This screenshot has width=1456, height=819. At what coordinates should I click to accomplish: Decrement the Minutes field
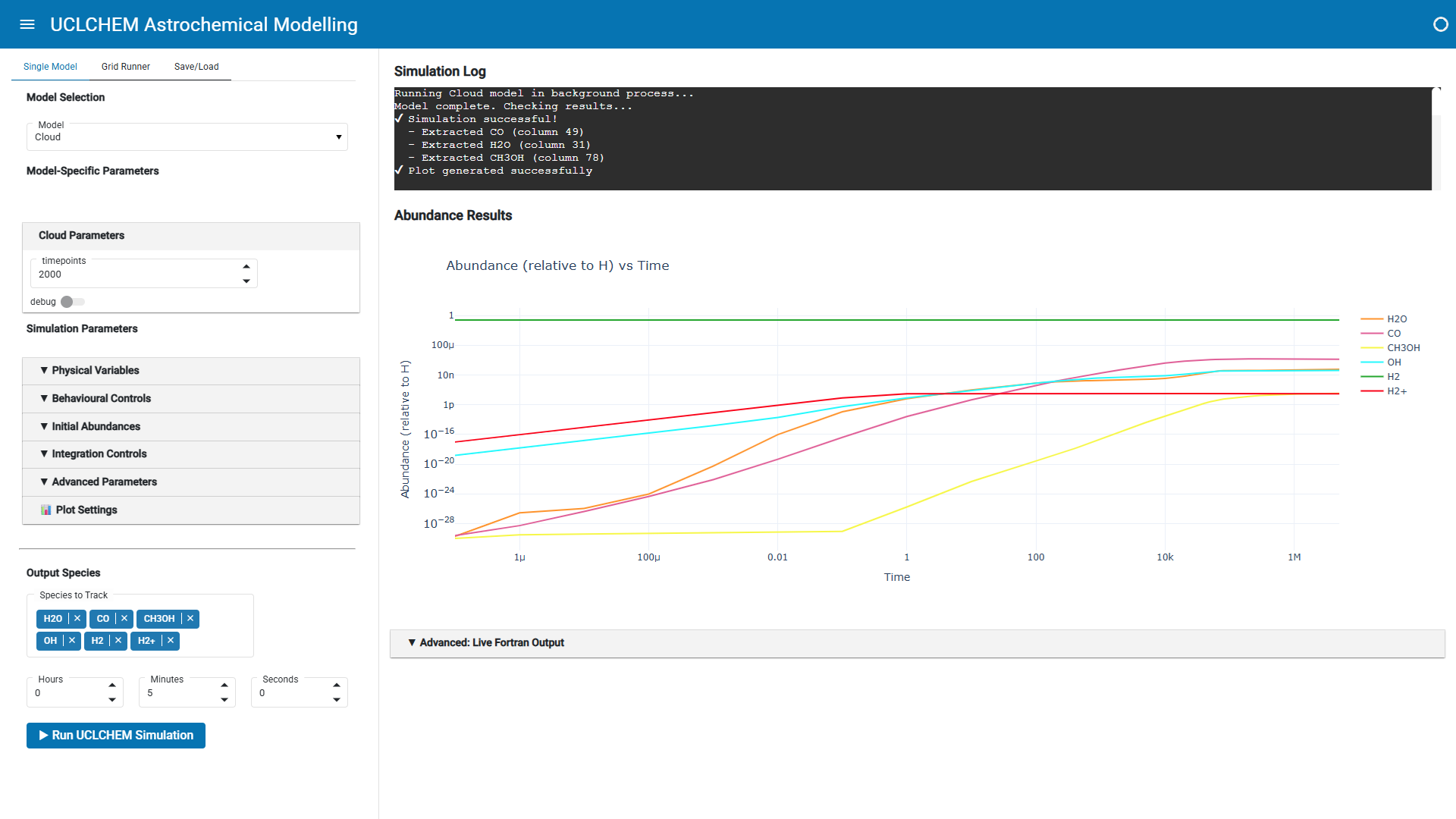(224, 700)
